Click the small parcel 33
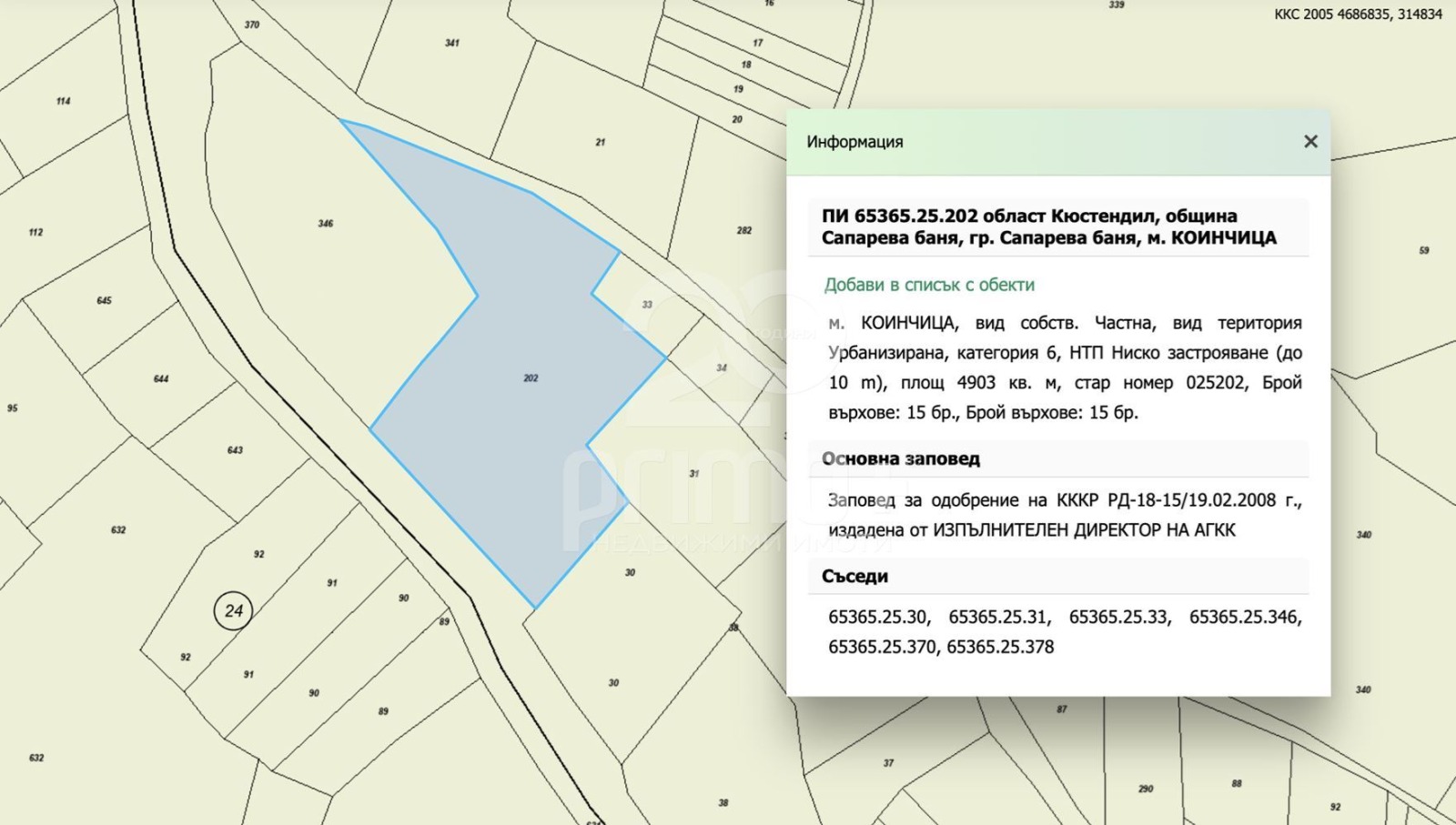Screen dimensions: 1456x825 [647, 304]
